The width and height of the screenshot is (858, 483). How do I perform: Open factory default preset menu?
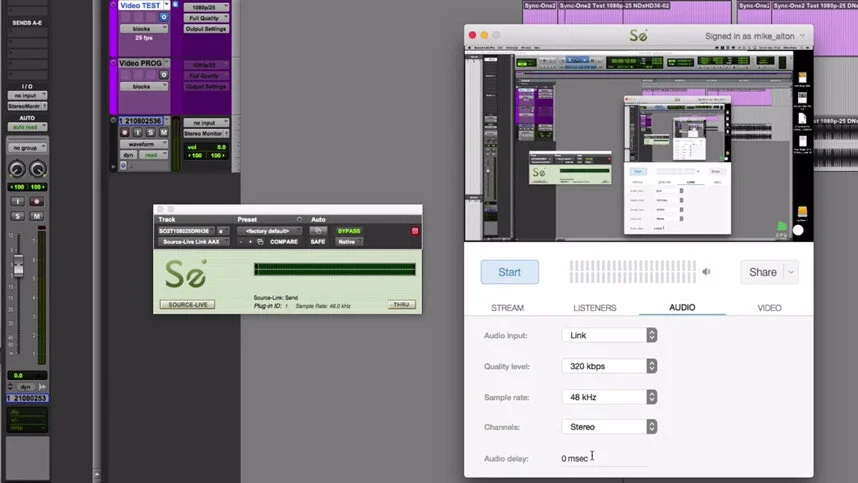coord(269,231)
